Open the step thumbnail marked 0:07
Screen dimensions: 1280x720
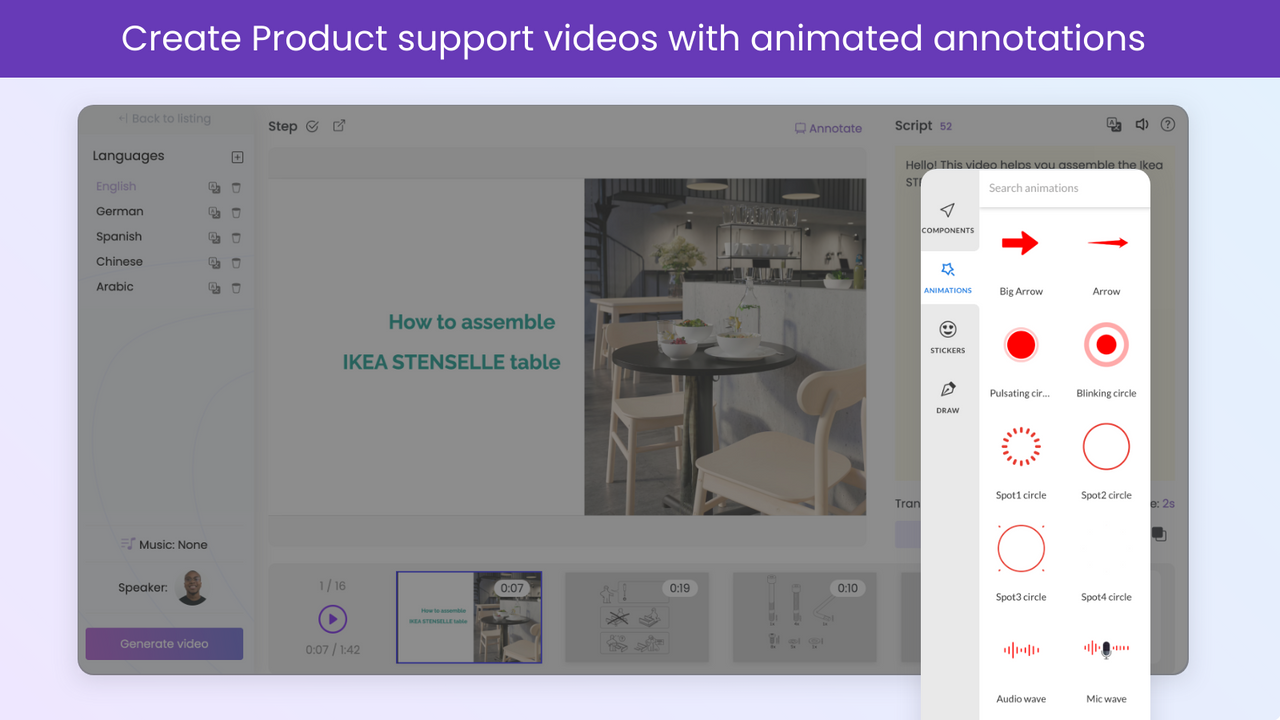click(x=469, y=617)
